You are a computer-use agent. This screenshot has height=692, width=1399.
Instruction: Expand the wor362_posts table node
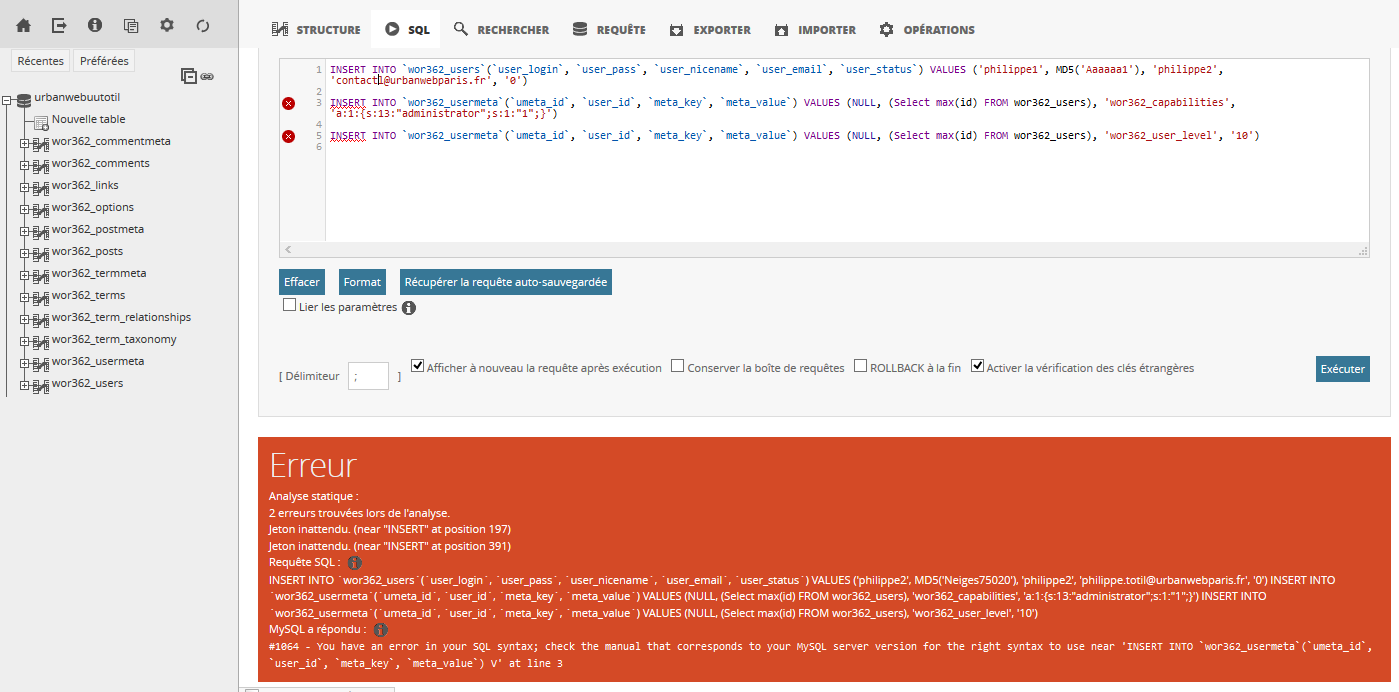tap(24, 252)
